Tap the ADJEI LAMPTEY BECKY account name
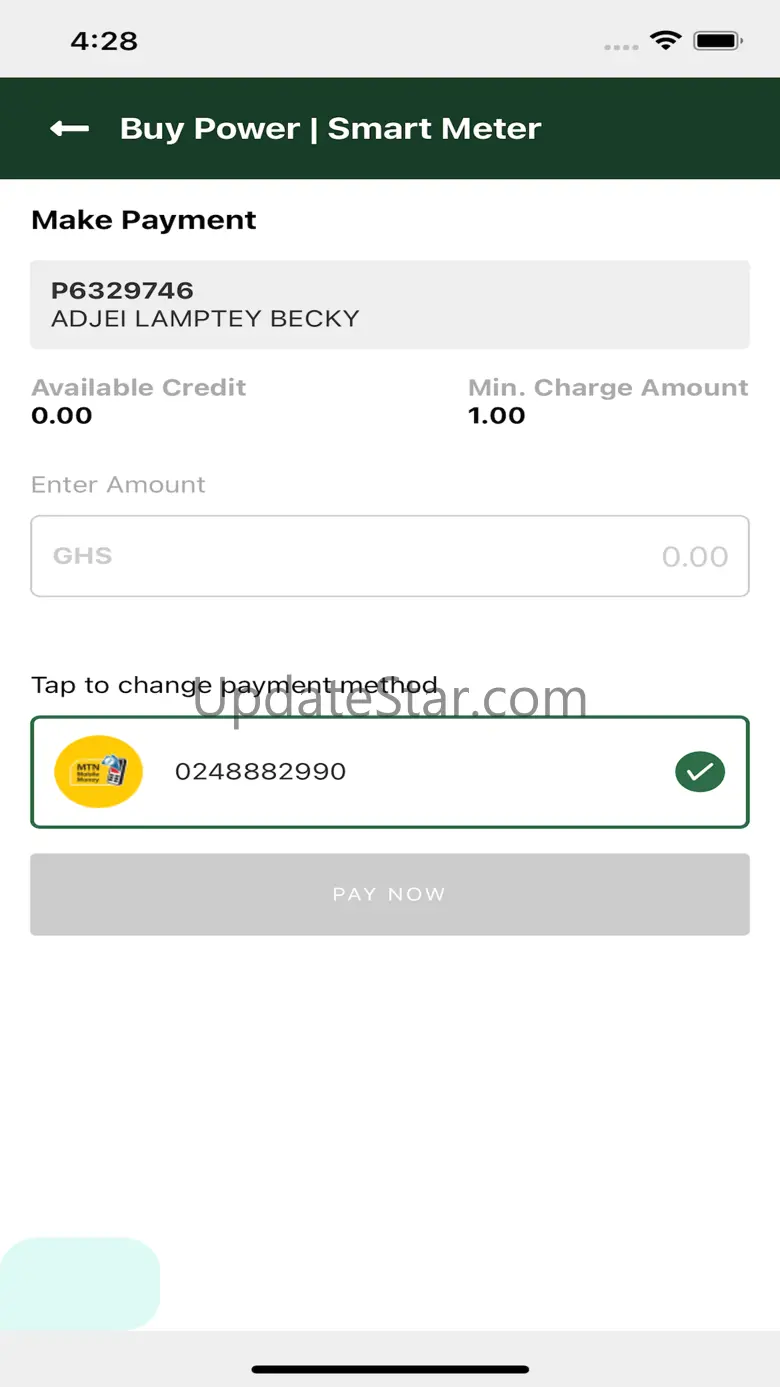 pyautogui.click(x=205, y=319)
